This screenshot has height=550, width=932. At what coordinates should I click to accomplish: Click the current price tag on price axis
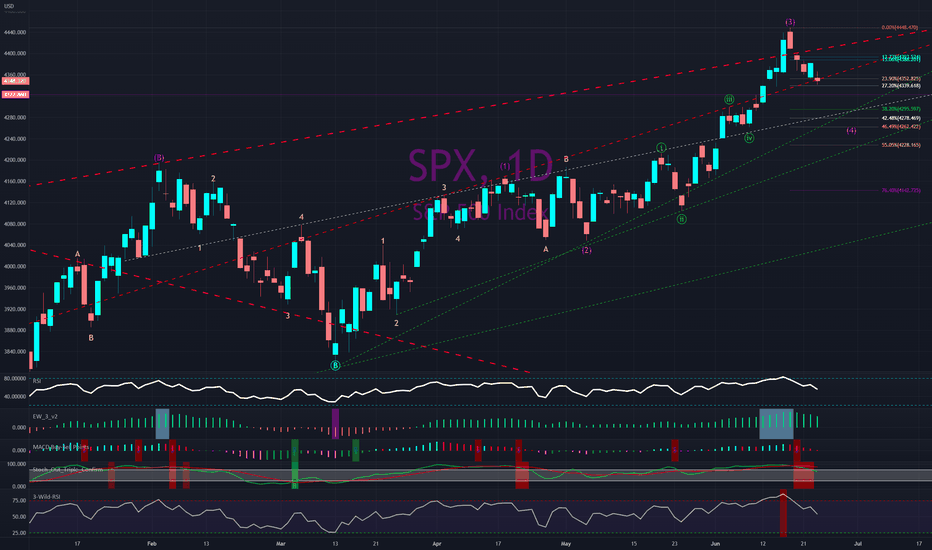15,81
